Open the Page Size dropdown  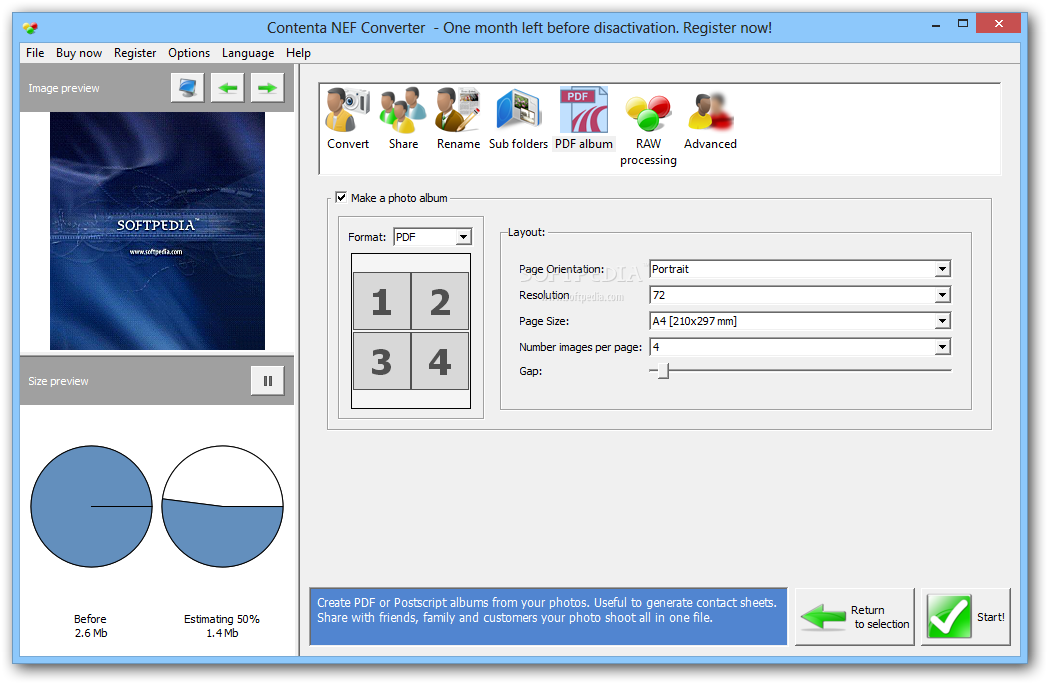800,321
